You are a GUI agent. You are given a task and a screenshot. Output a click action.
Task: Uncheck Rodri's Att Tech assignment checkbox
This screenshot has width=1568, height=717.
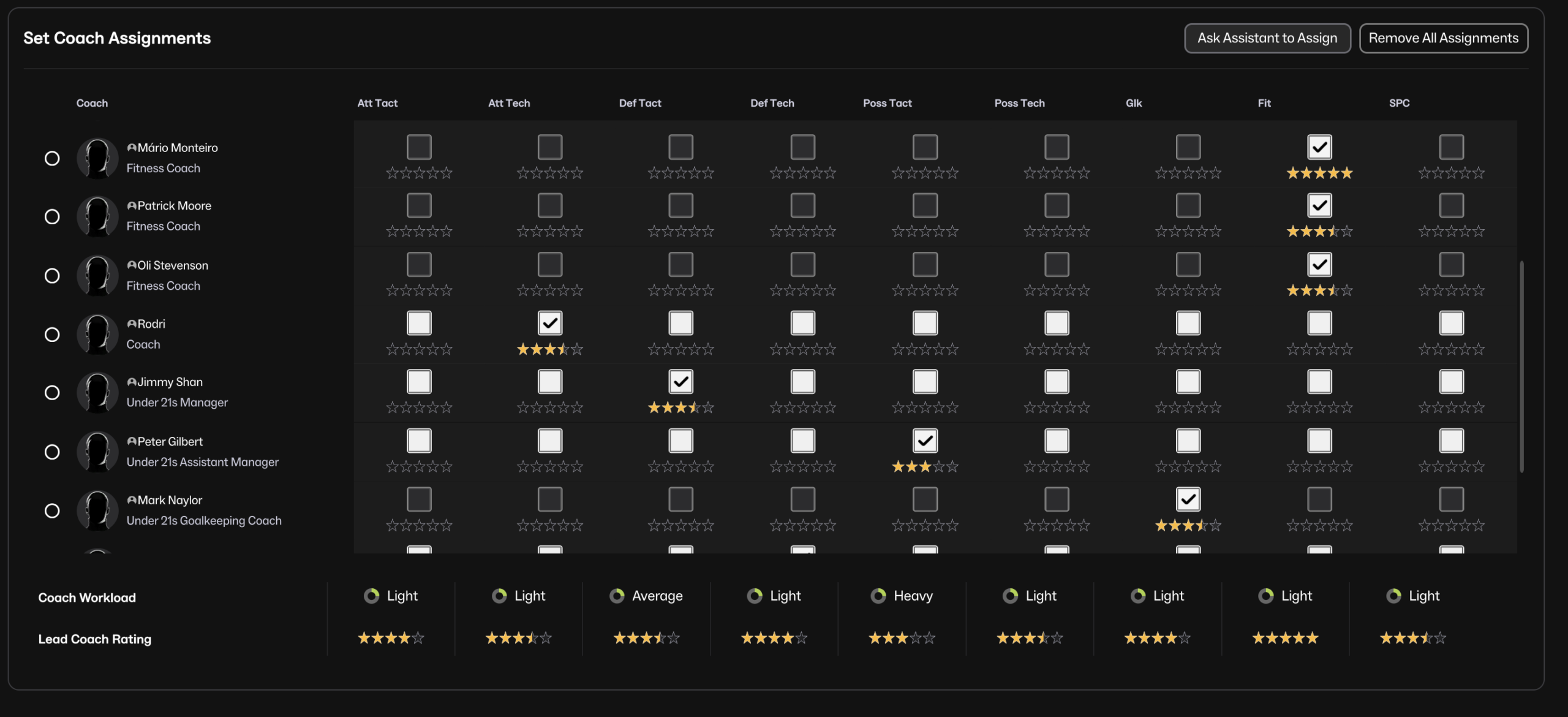click(x=549, y=323)
